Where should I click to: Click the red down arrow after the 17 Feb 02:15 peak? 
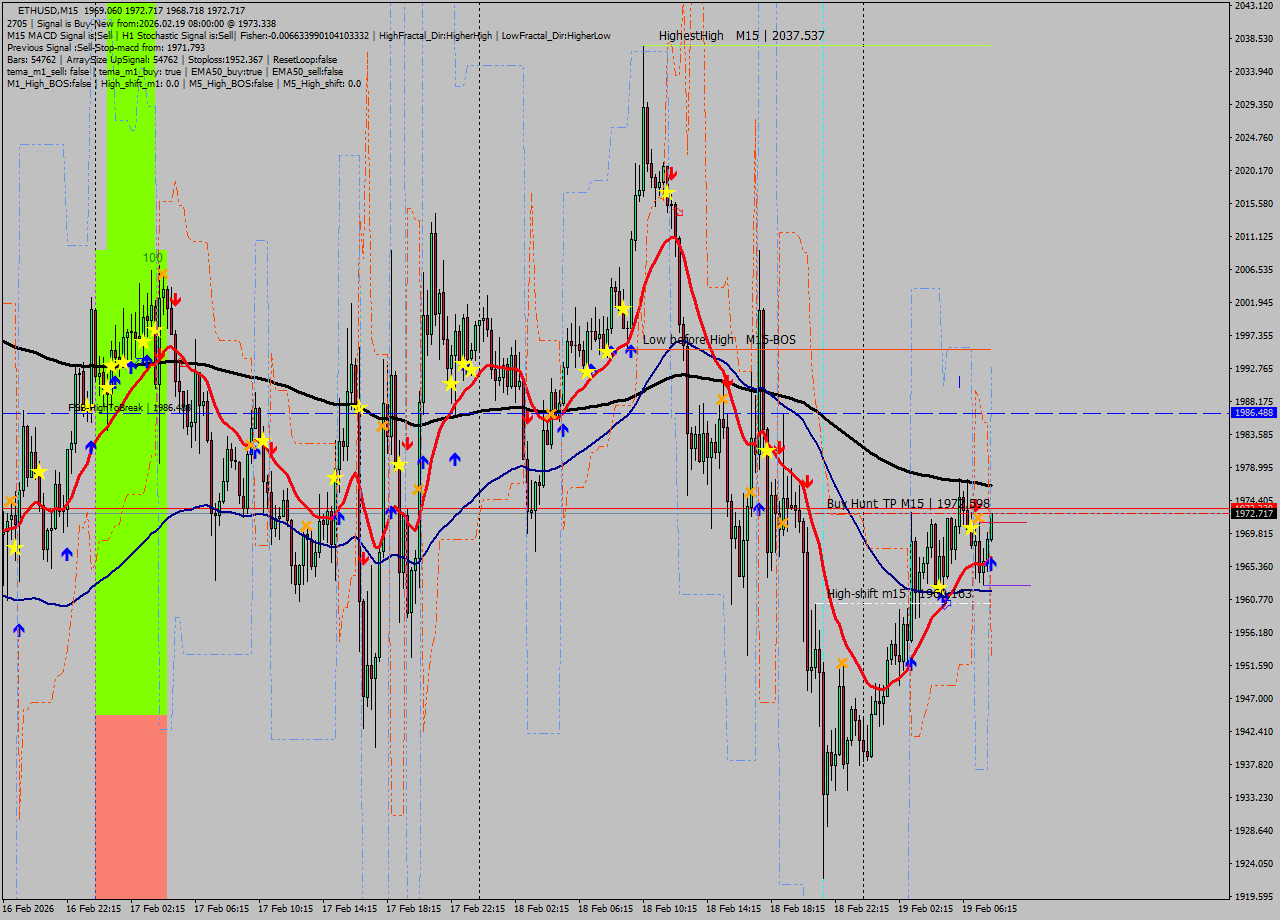pyautogui.click(x=177, y=297)
